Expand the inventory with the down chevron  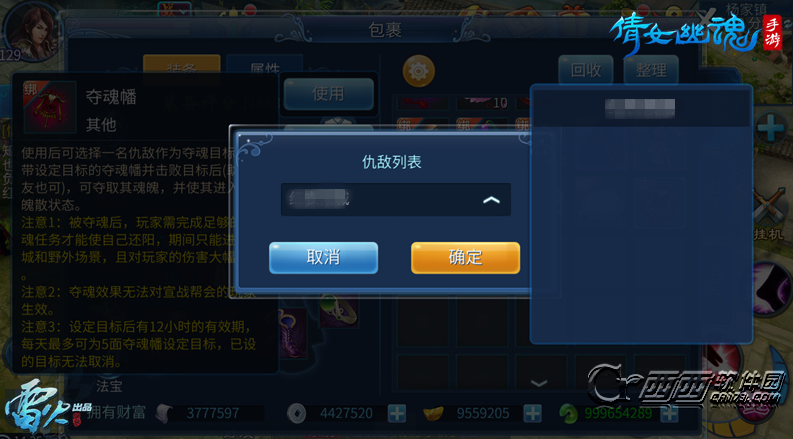pyautogui.click(x=539, y=383)
